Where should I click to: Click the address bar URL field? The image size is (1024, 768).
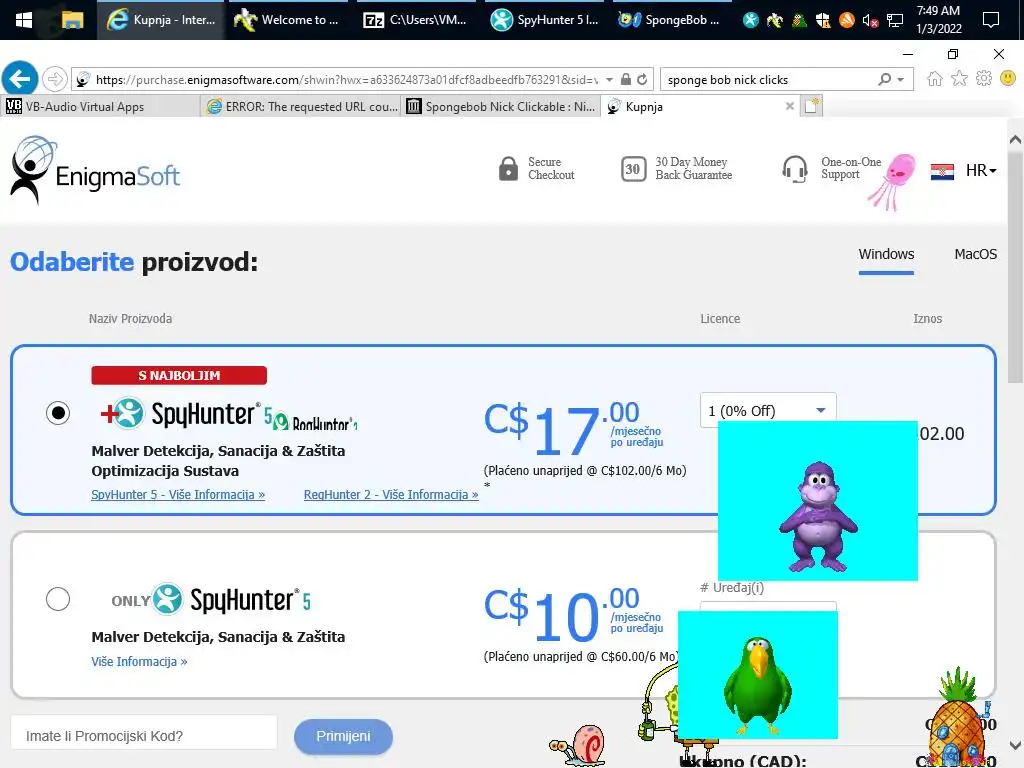point(346,80)
